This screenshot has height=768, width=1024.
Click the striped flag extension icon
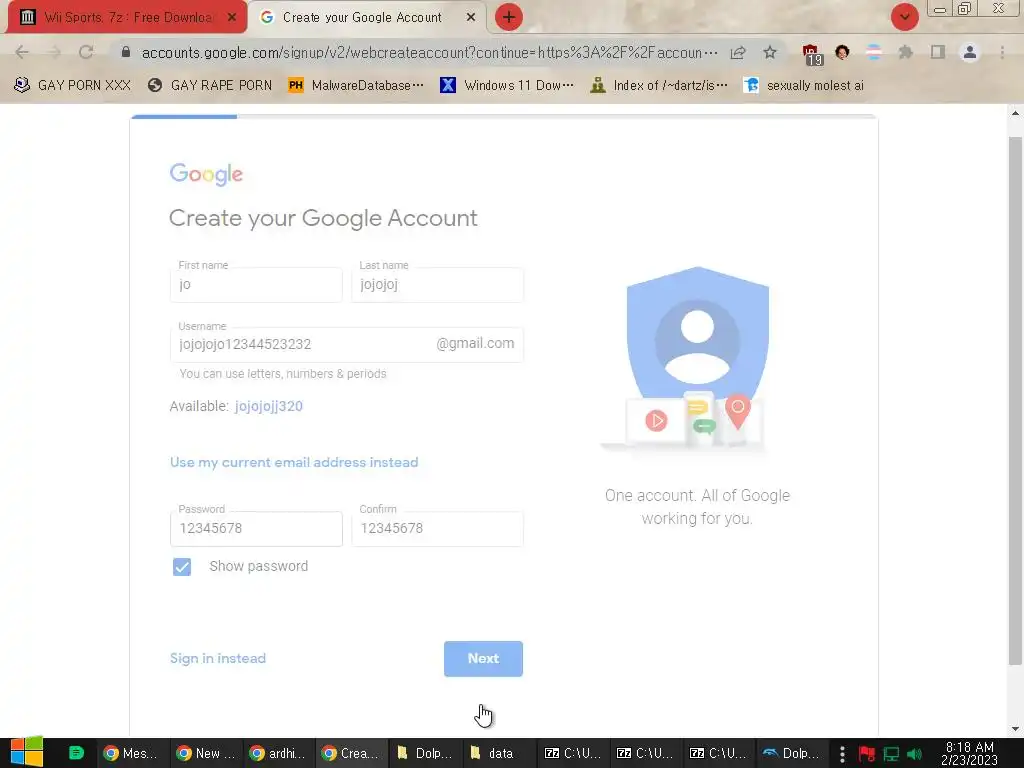[874, 52]
